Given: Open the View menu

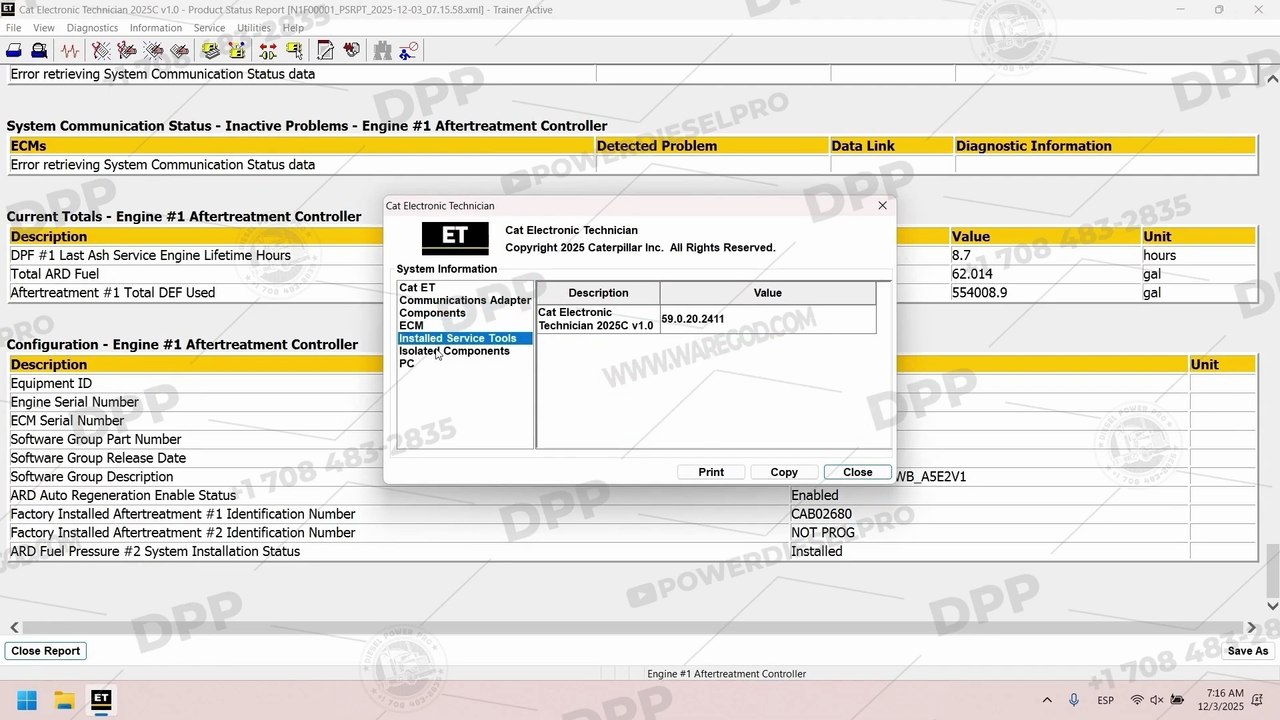Looking at the screenshot, I should (44, 28).
